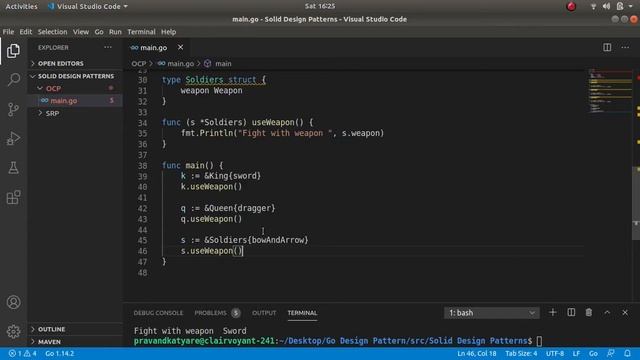Image resolution: width=640 pixels, height=360 pixels.
Task: Collapse the Solid Design Patterns folder section
Action: pos(76,76)
